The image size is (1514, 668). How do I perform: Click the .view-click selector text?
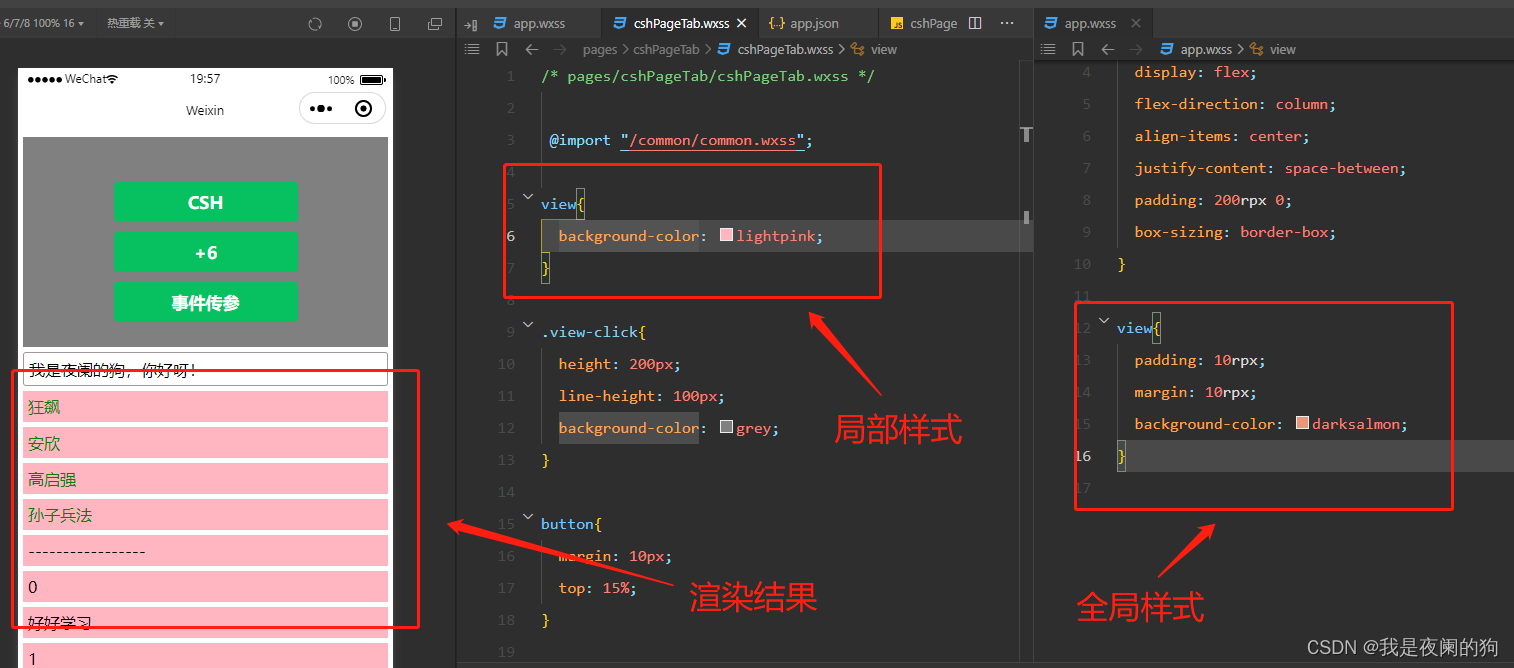tap(590, 332)
